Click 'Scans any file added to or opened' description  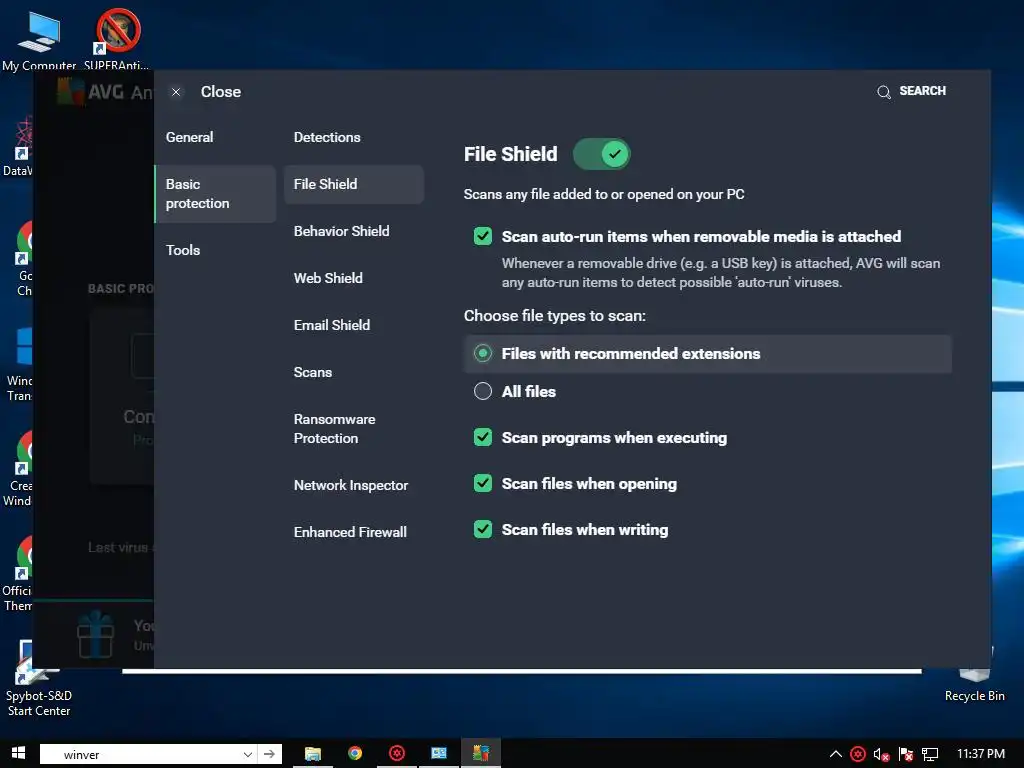[604, 195]
